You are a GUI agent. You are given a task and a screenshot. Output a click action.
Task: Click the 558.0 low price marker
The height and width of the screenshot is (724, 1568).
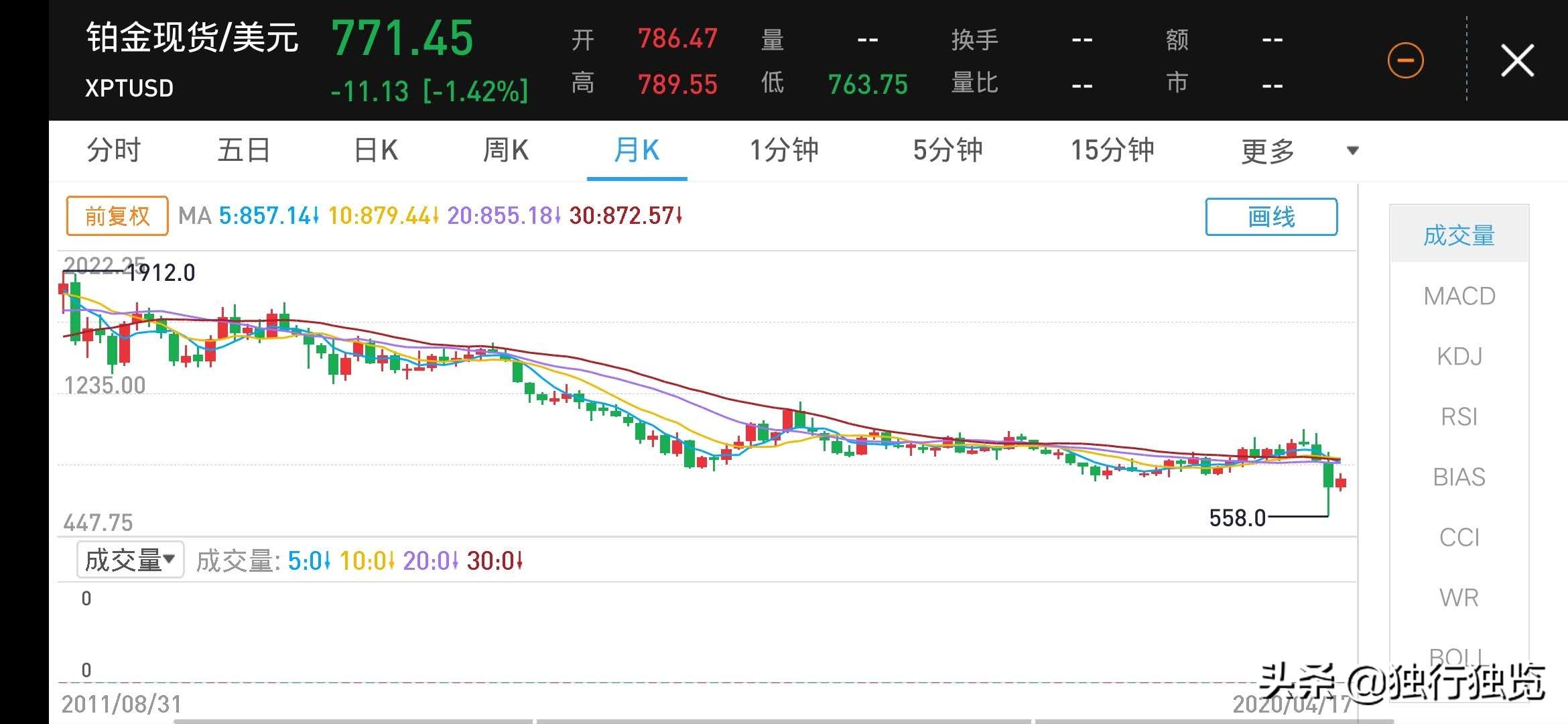[1236, 518]
